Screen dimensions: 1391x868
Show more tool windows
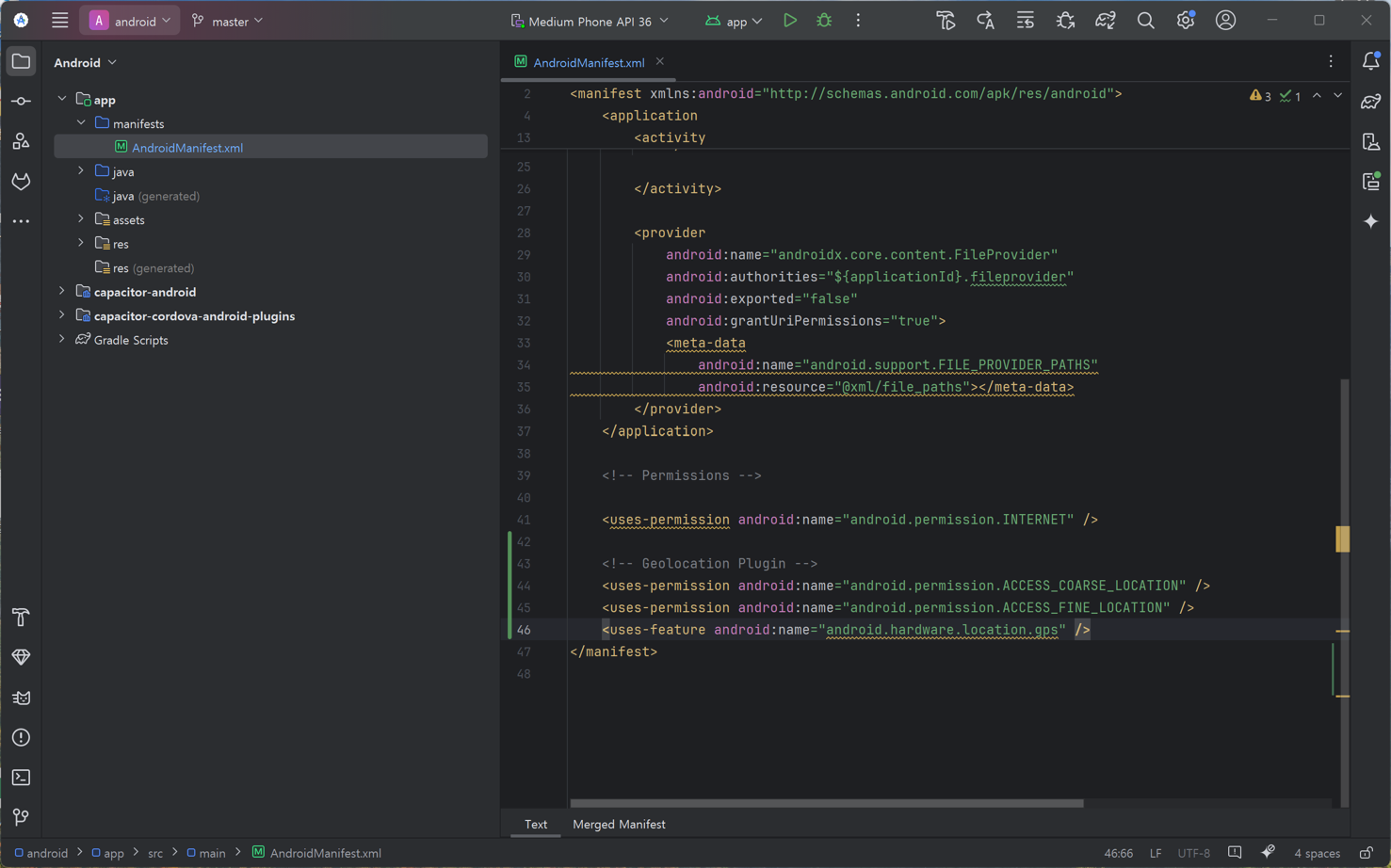coord(21,221)
